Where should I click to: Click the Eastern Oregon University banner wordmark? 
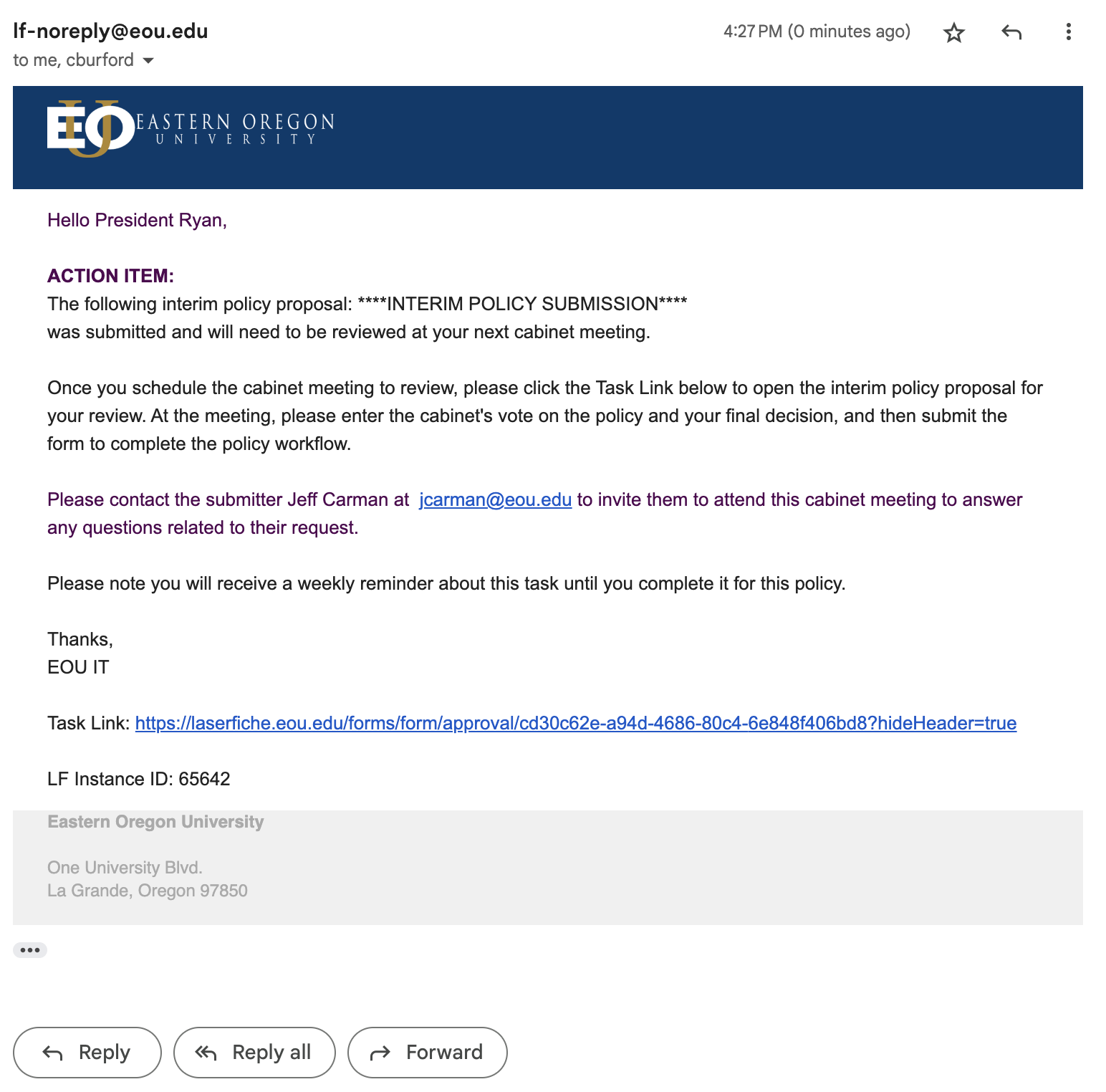pyautogui.click(x=235, y=128)
